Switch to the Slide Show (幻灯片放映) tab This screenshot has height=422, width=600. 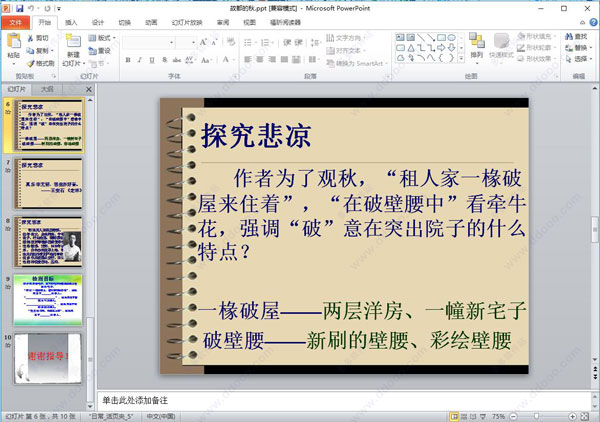coord(187,23)
